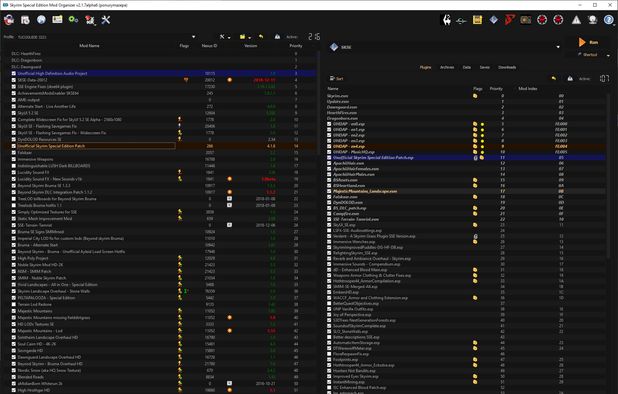Switch to the Data tab
The image size is (618, 394).
tap(467, 67)
